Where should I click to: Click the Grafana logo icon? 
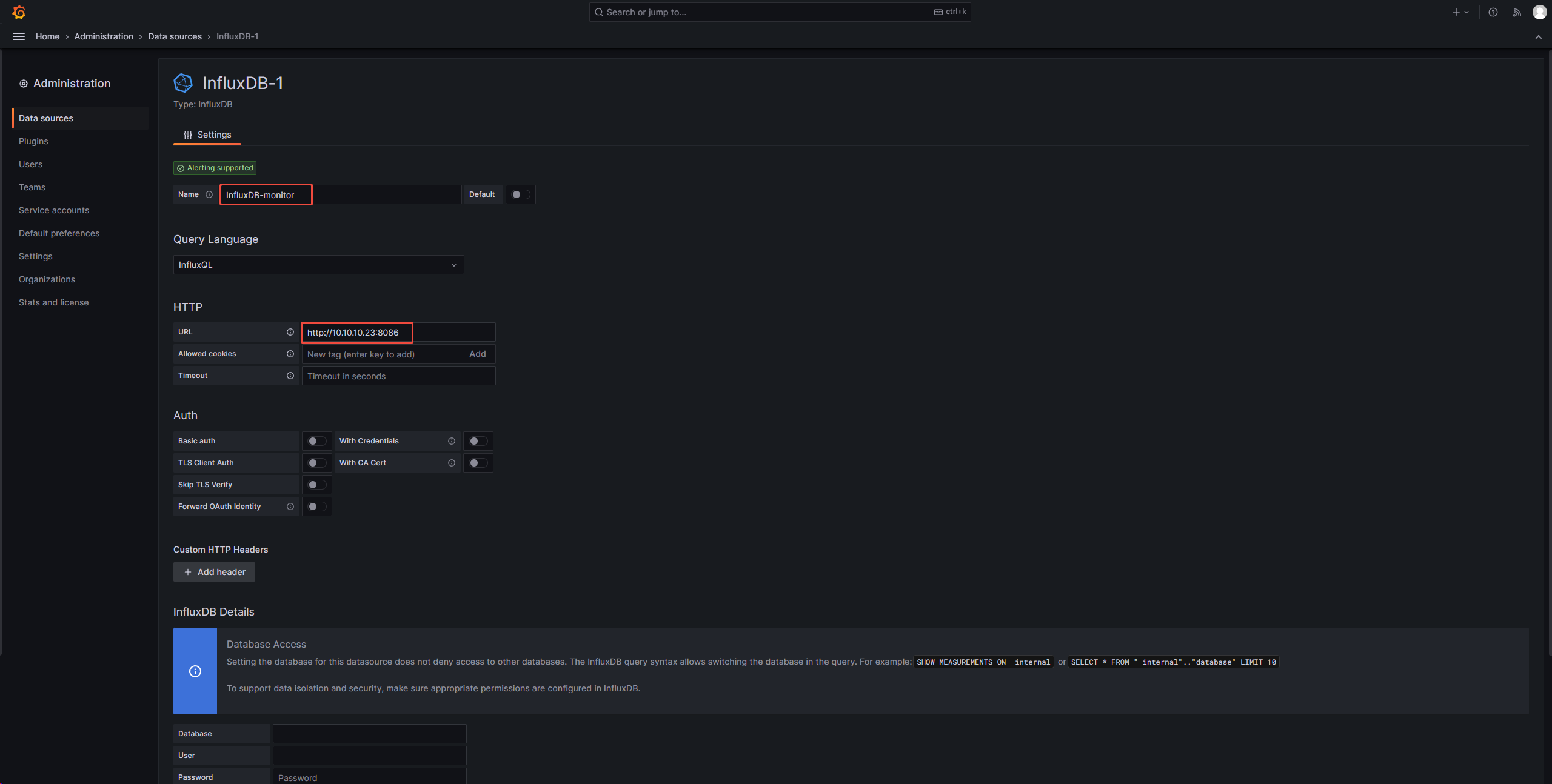coord(19,12)
